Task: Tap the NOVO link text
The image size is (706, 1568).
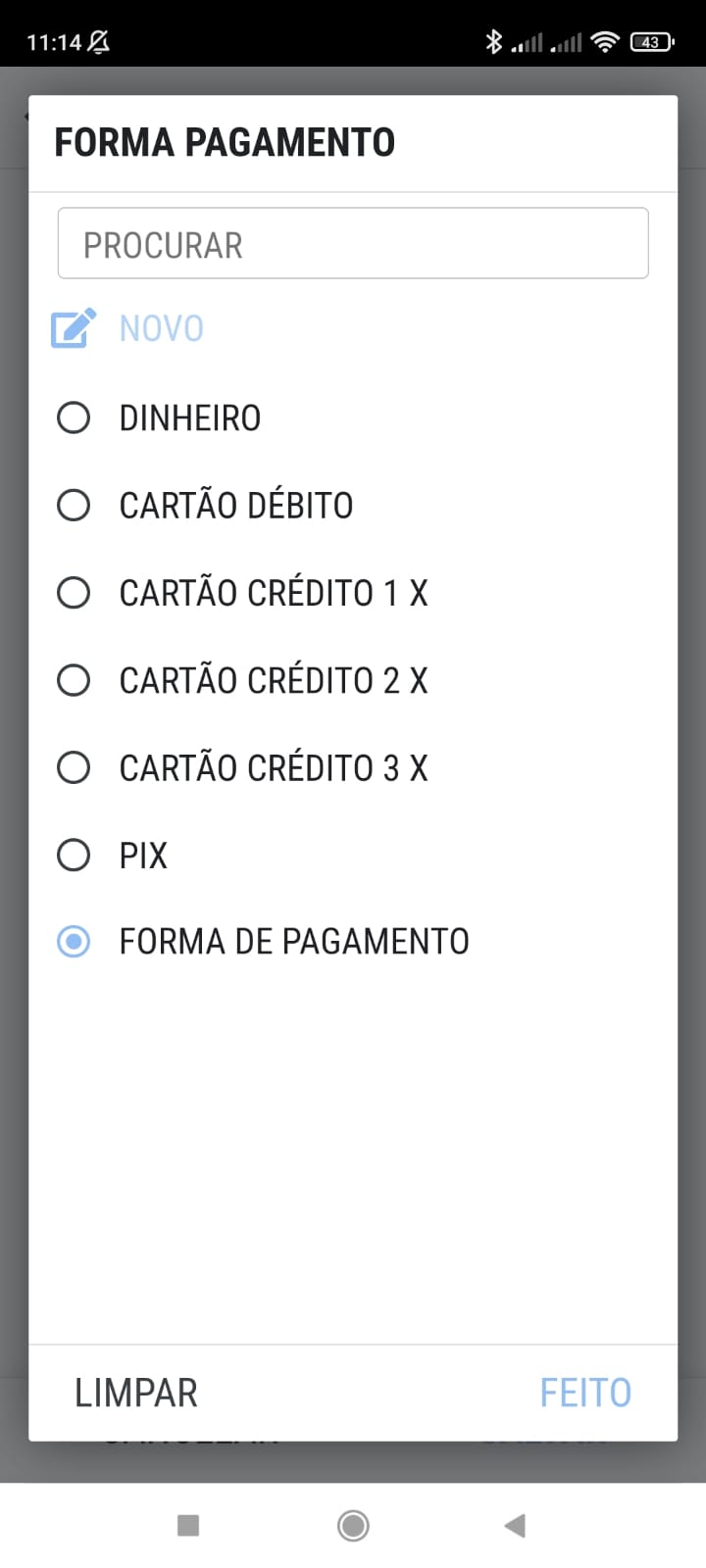Action: point(162,328)
